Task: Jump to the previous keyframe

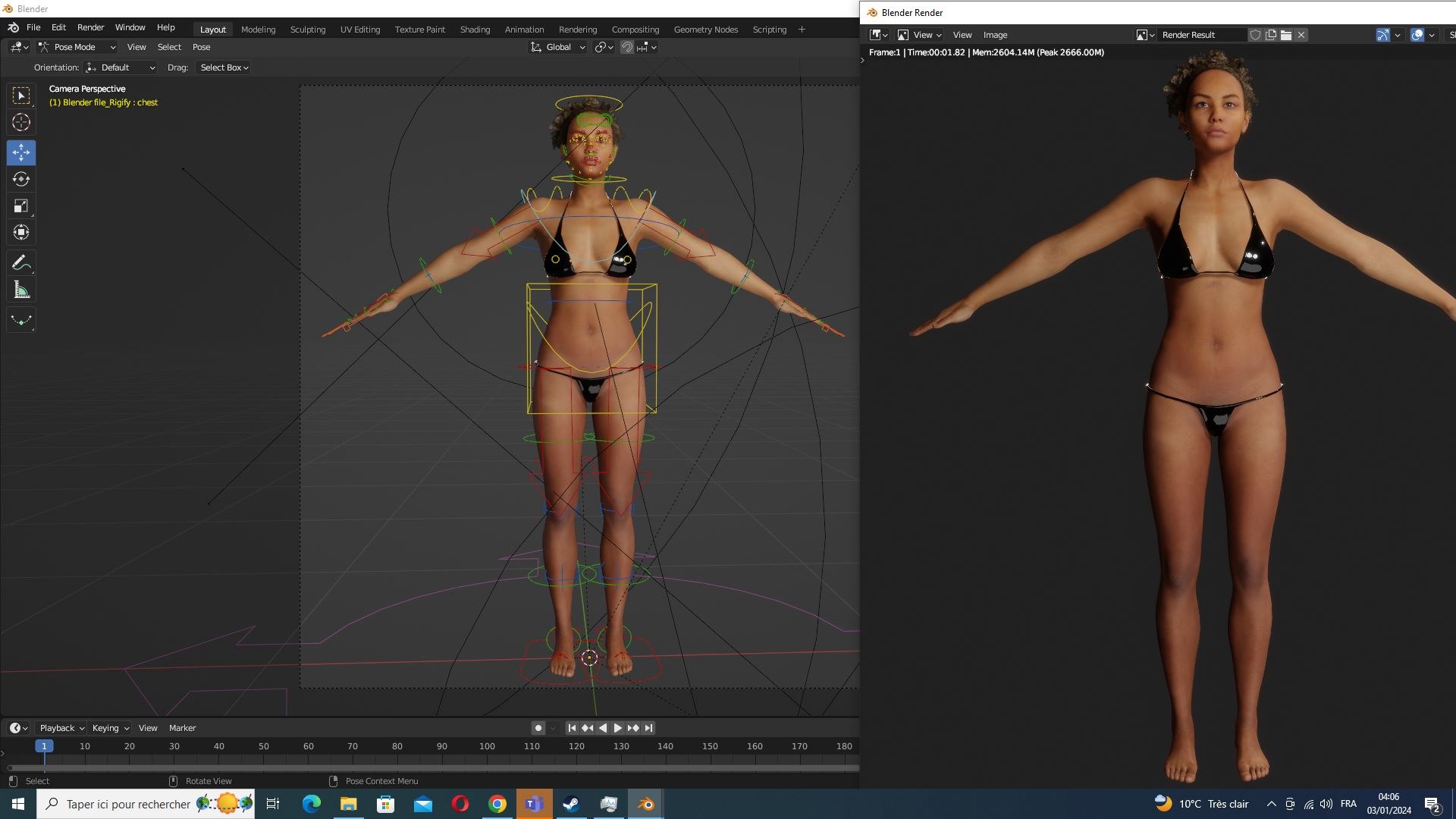Action: coord(587,728)
